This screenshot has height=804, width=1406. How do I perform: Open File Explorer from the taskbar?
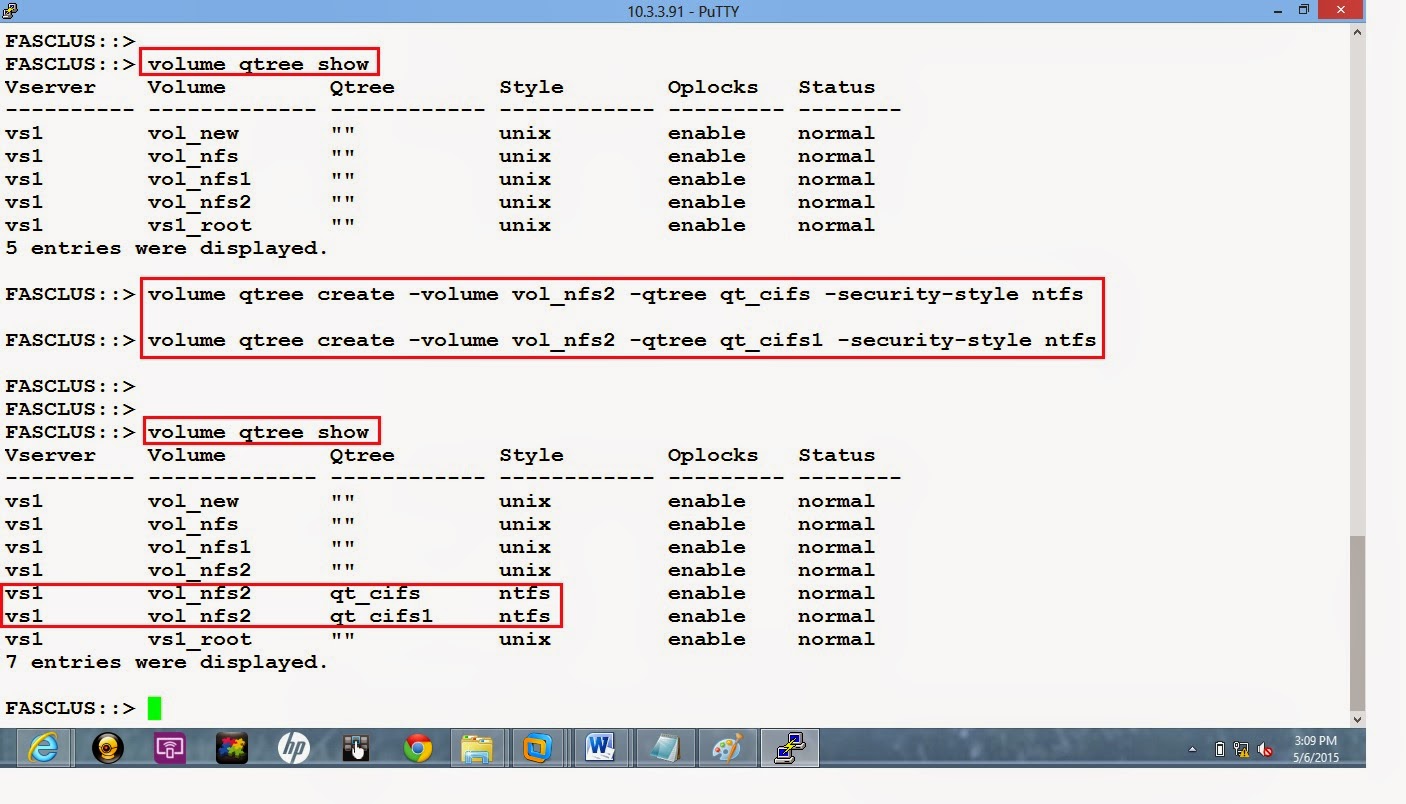click(x=478, y=747)
